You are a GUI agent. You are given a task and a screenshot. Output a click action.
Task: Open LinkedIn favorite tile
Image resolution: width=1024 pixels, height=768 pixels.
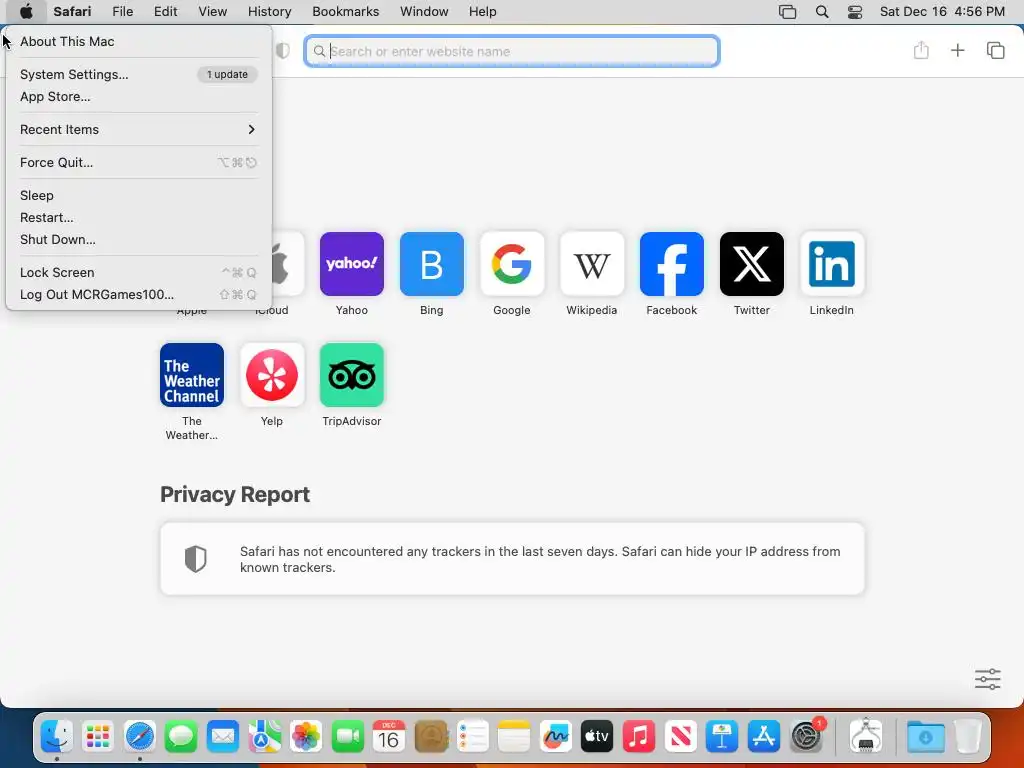pyautogui.click(x=831, y=264)
